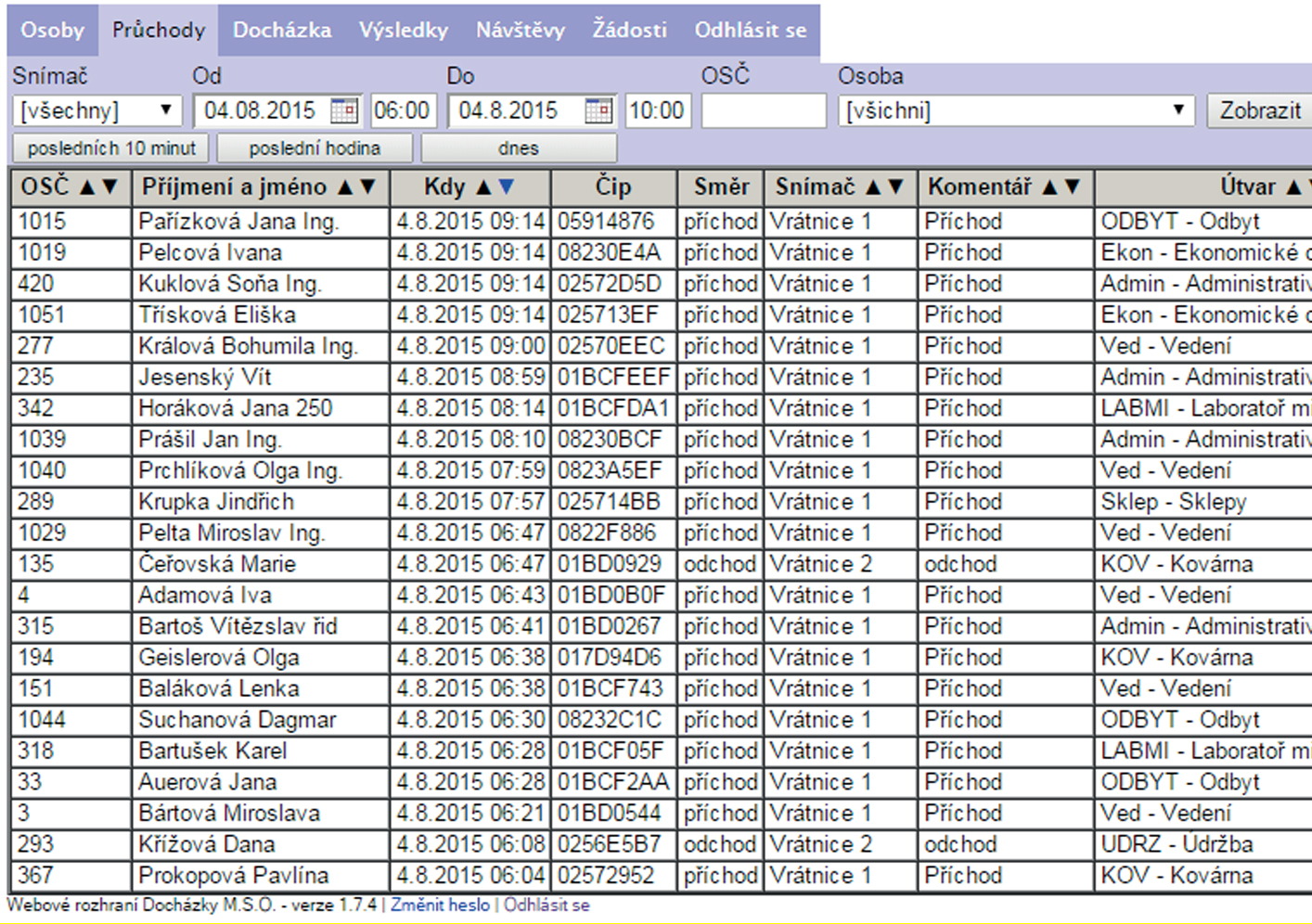The width and height of the screenshot is (1312, 924).
Task: Open the Změnit heslo footer link
Action: (x=440, y=905)
